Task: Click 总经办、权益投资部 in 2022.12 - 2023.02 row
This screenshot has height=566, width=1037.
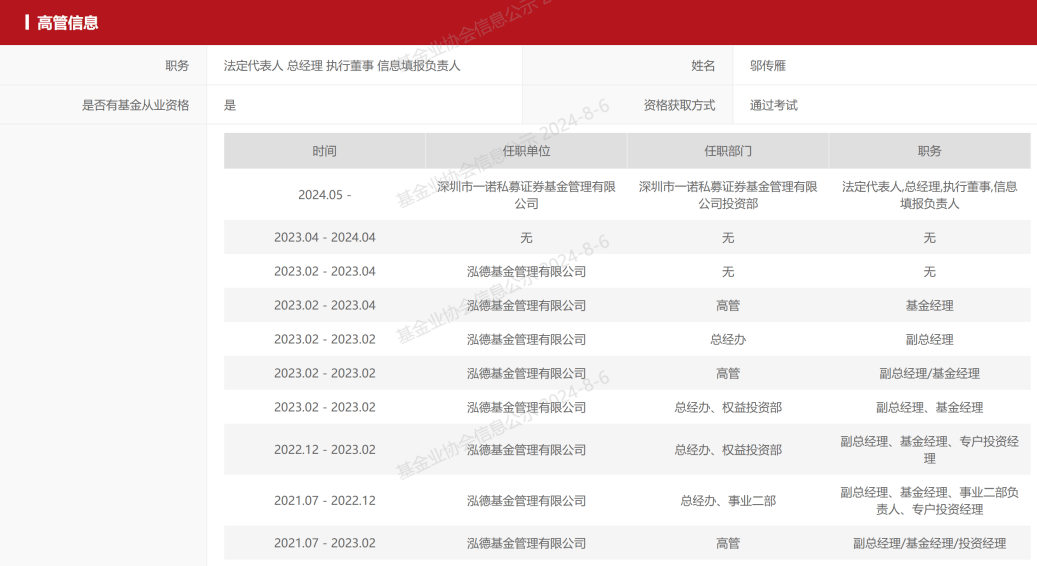Action: 728,450
